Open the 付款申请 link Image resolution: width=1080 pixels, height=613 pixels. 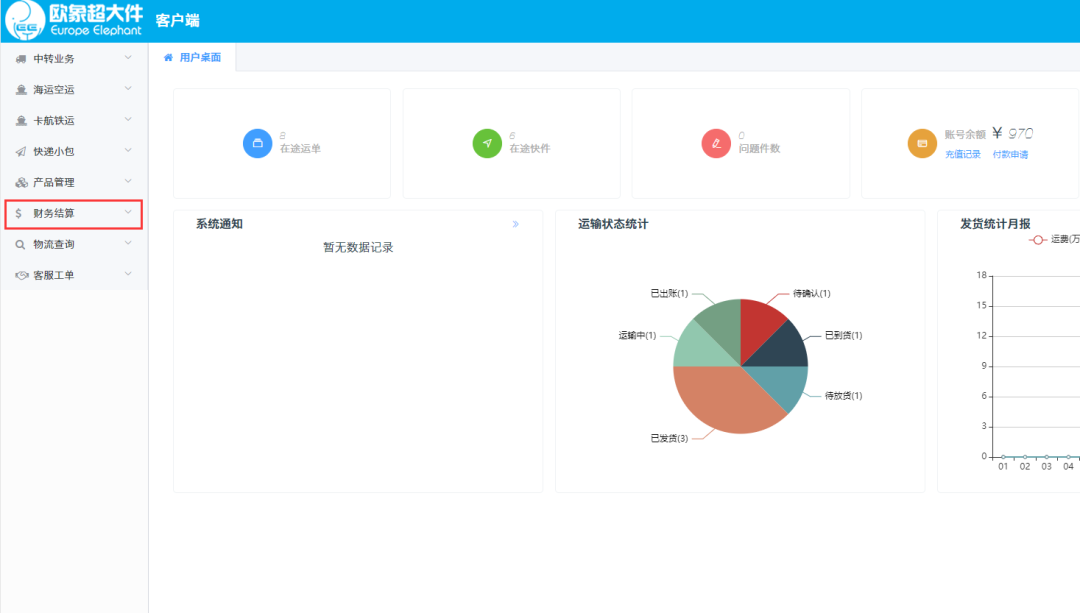[x=1010, y=154]
